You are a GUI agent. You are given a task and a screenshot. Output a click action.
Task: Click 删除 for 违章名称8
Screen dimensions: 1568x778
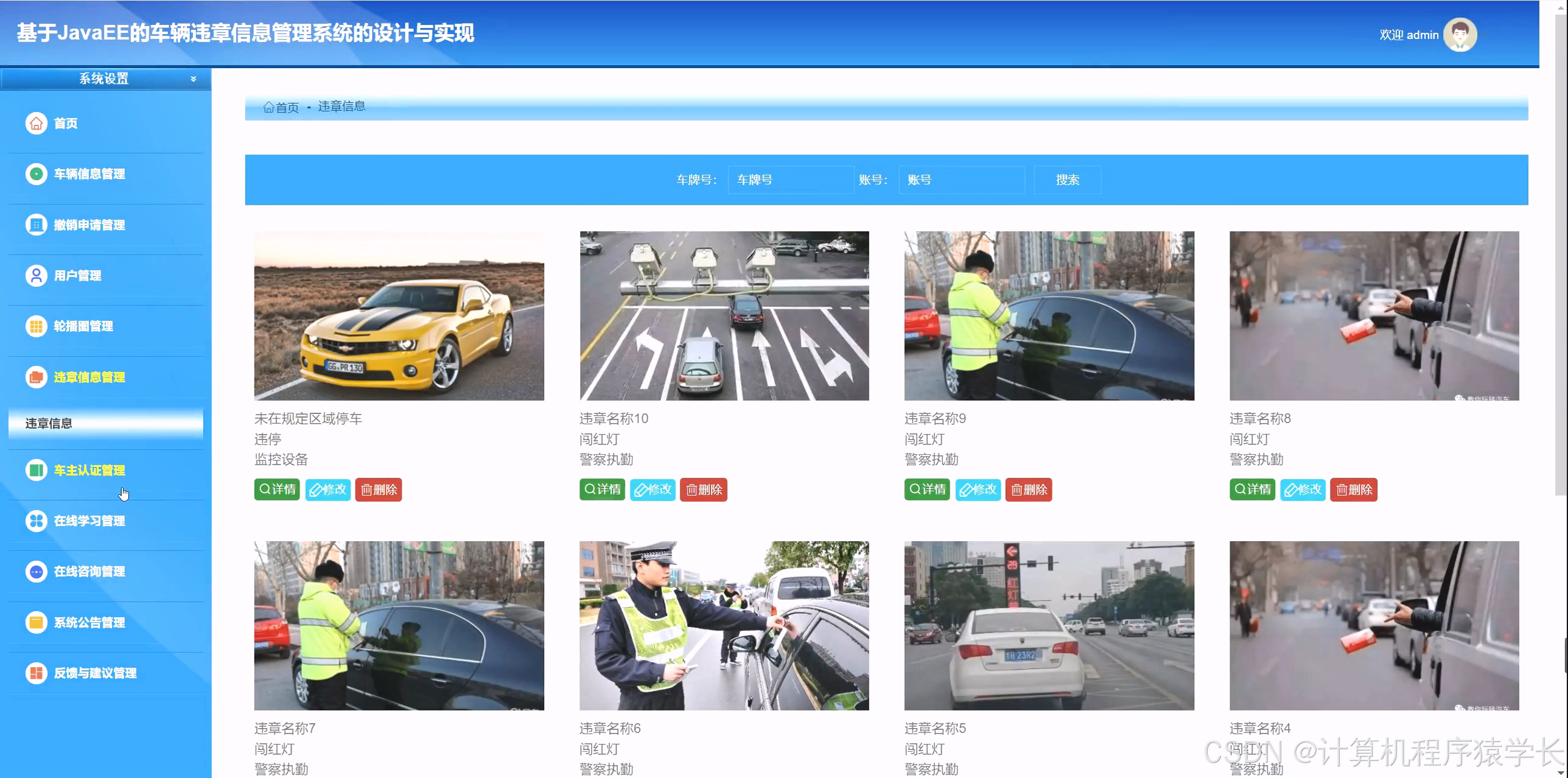point(1354,489)
